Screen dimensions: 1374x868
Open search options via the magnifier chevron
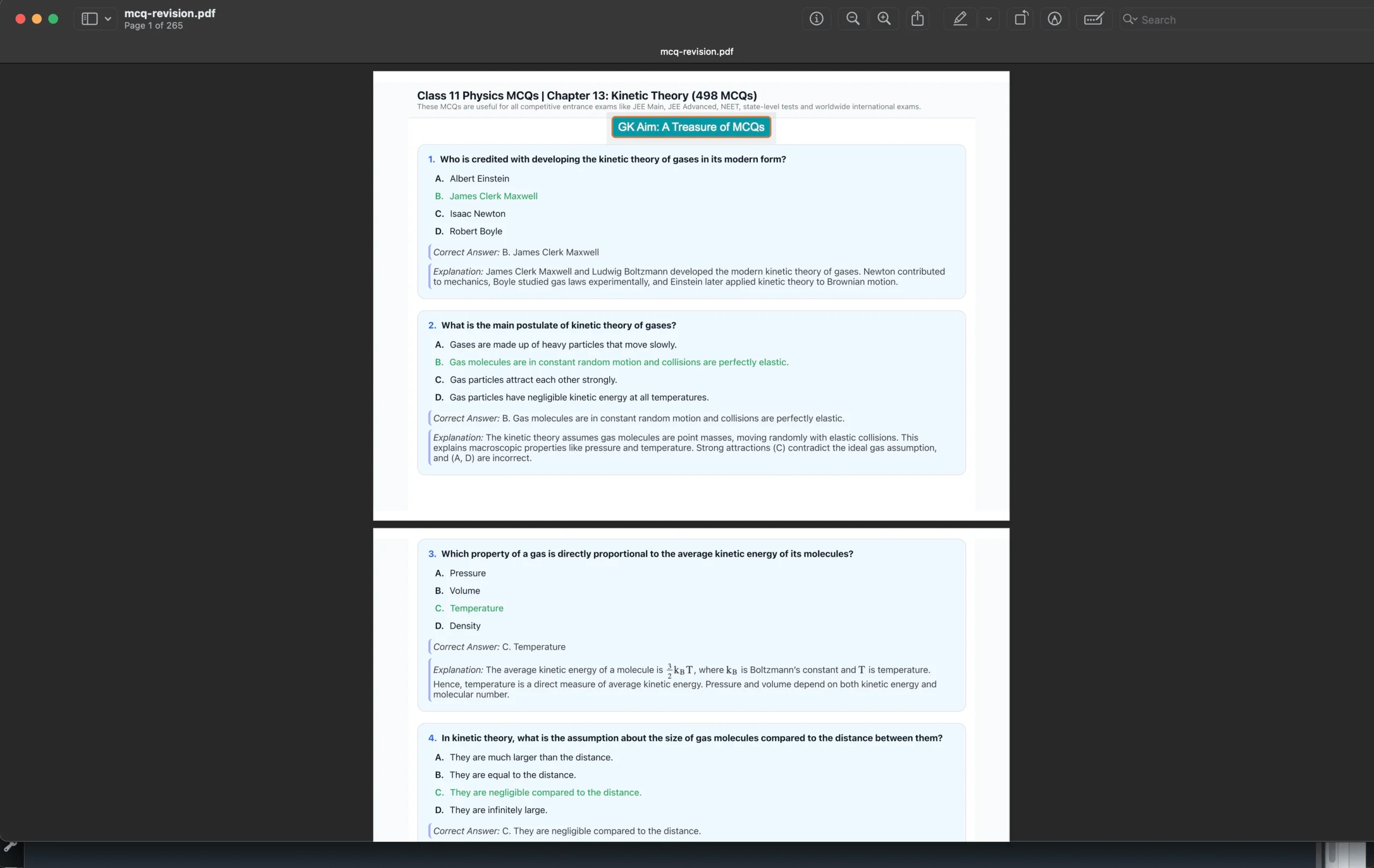coord(1130,19)
